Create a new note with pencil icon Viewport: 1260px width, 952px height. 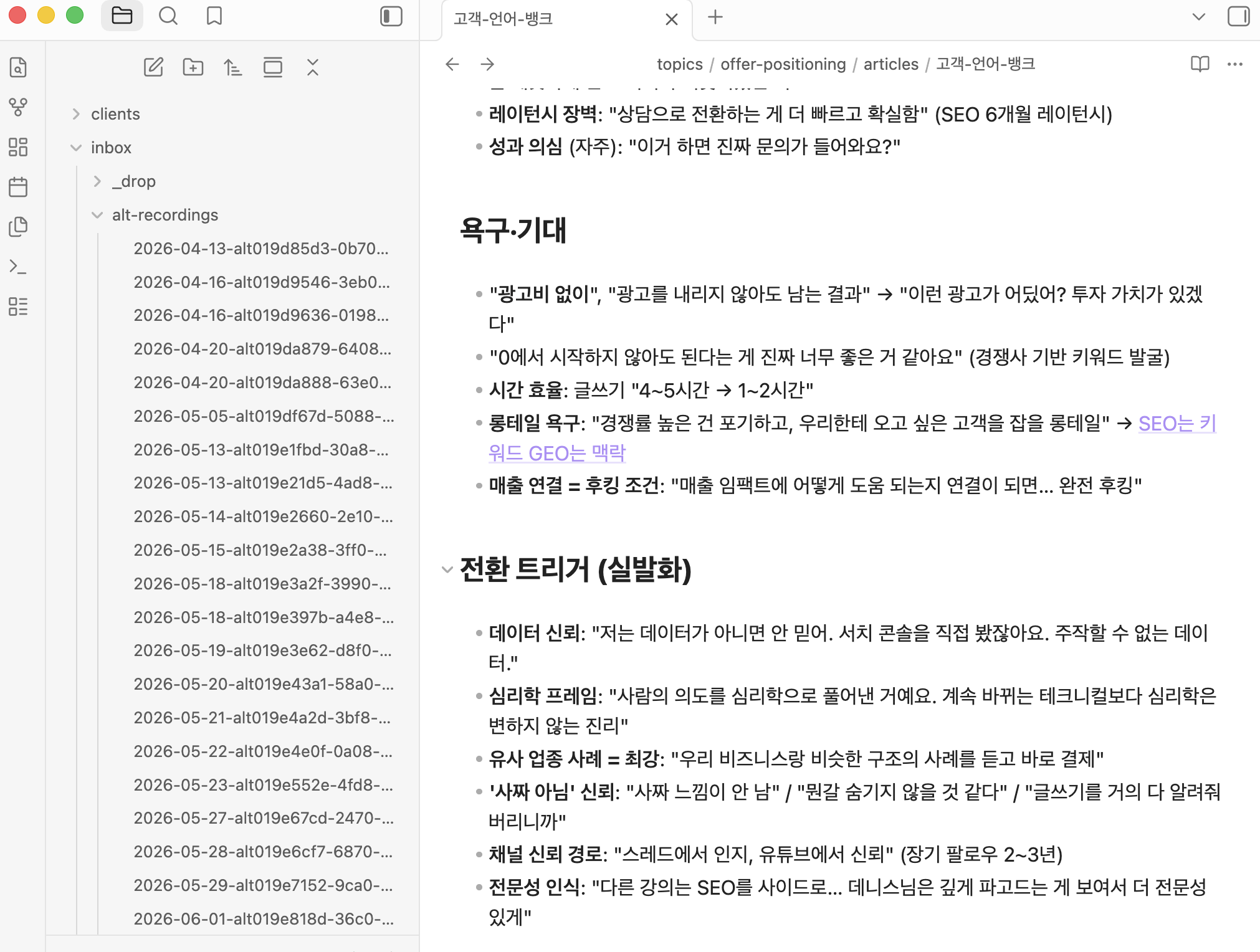(x=153, y=67)
